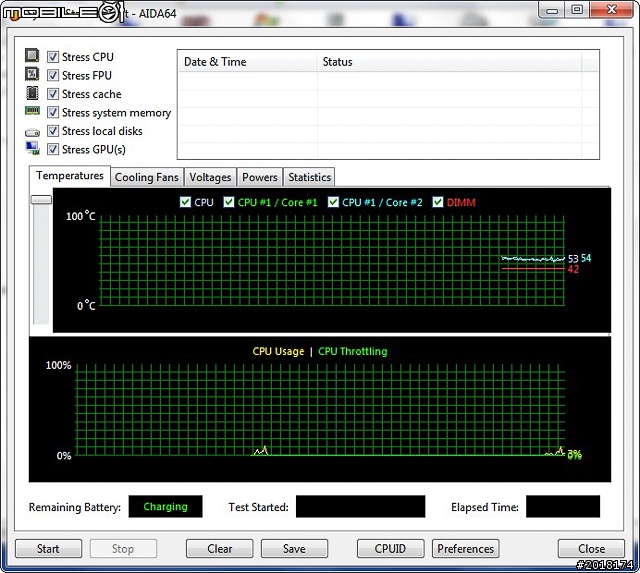Click the 42 DIMM temperature reading

coord(573,269)
